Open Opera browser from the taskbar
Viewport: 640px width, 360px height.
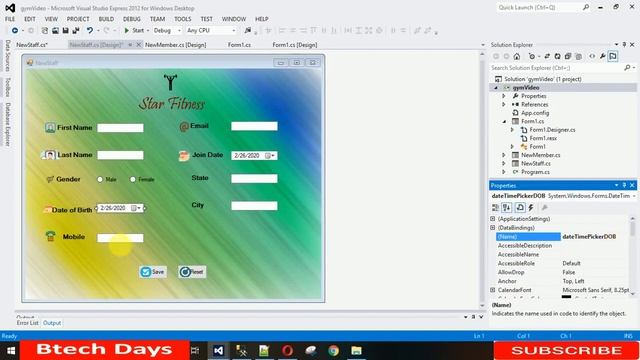tap(287, 351)
